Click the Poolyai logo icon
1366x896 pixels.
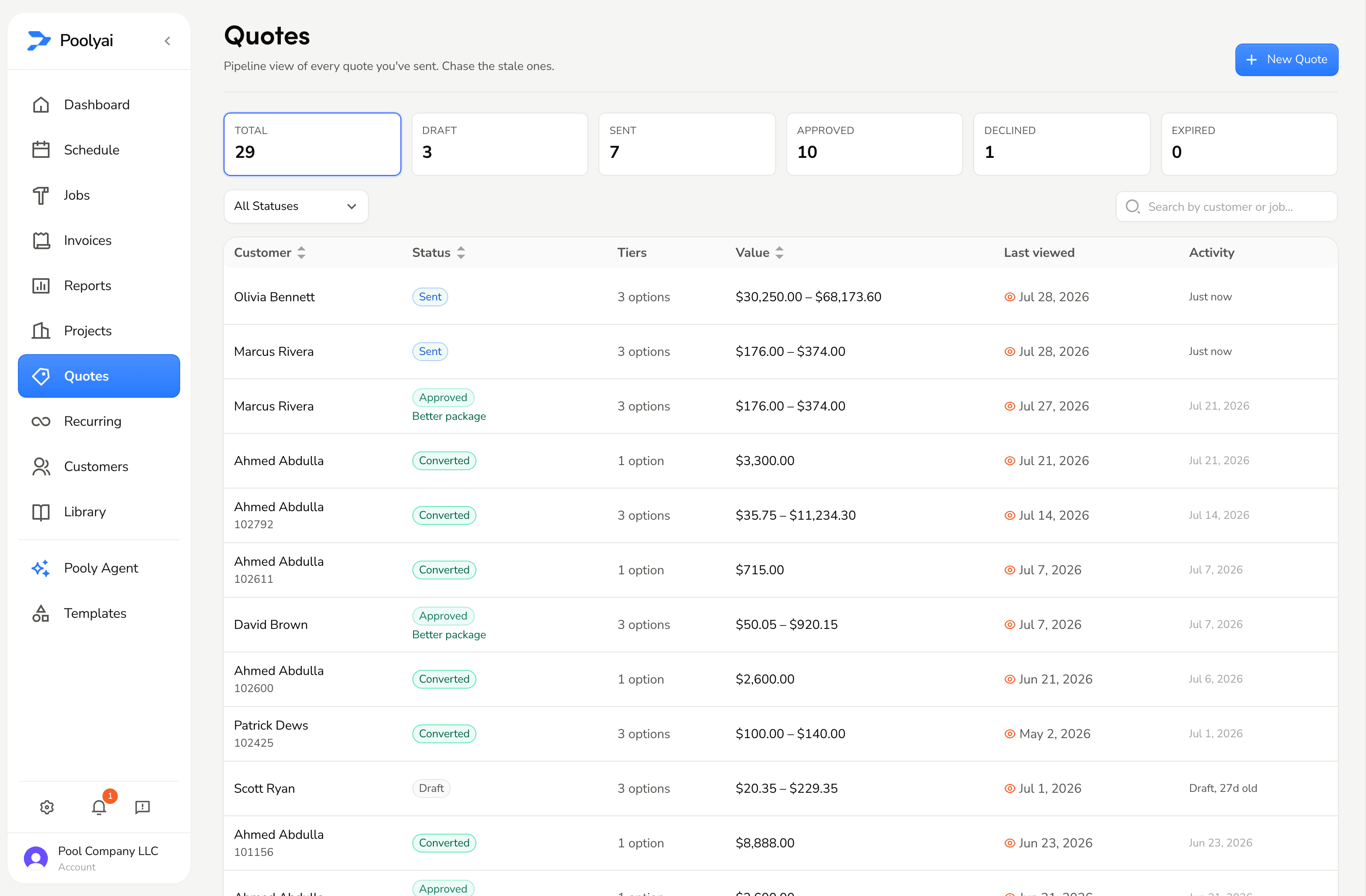pos(39,41)
